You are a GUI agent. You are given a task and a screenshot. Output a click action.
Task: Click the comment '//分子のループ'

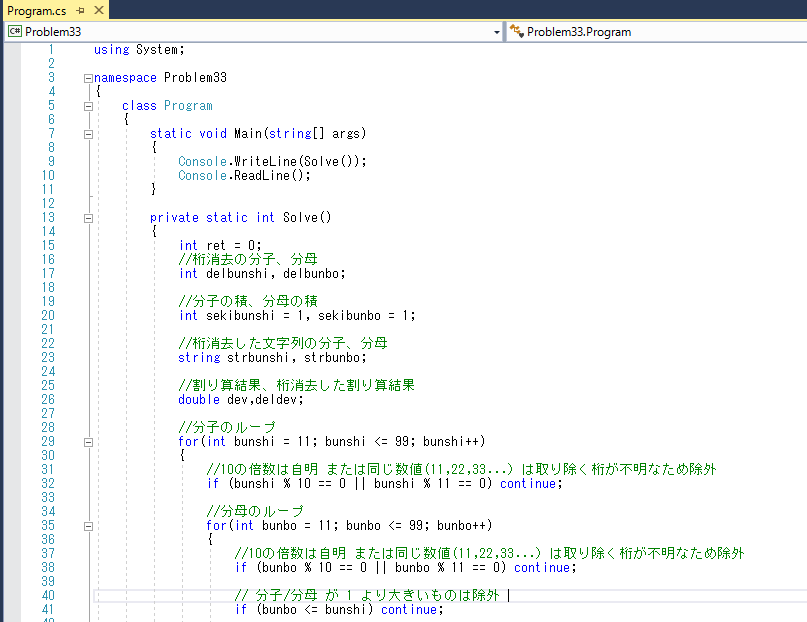(227, 428)
